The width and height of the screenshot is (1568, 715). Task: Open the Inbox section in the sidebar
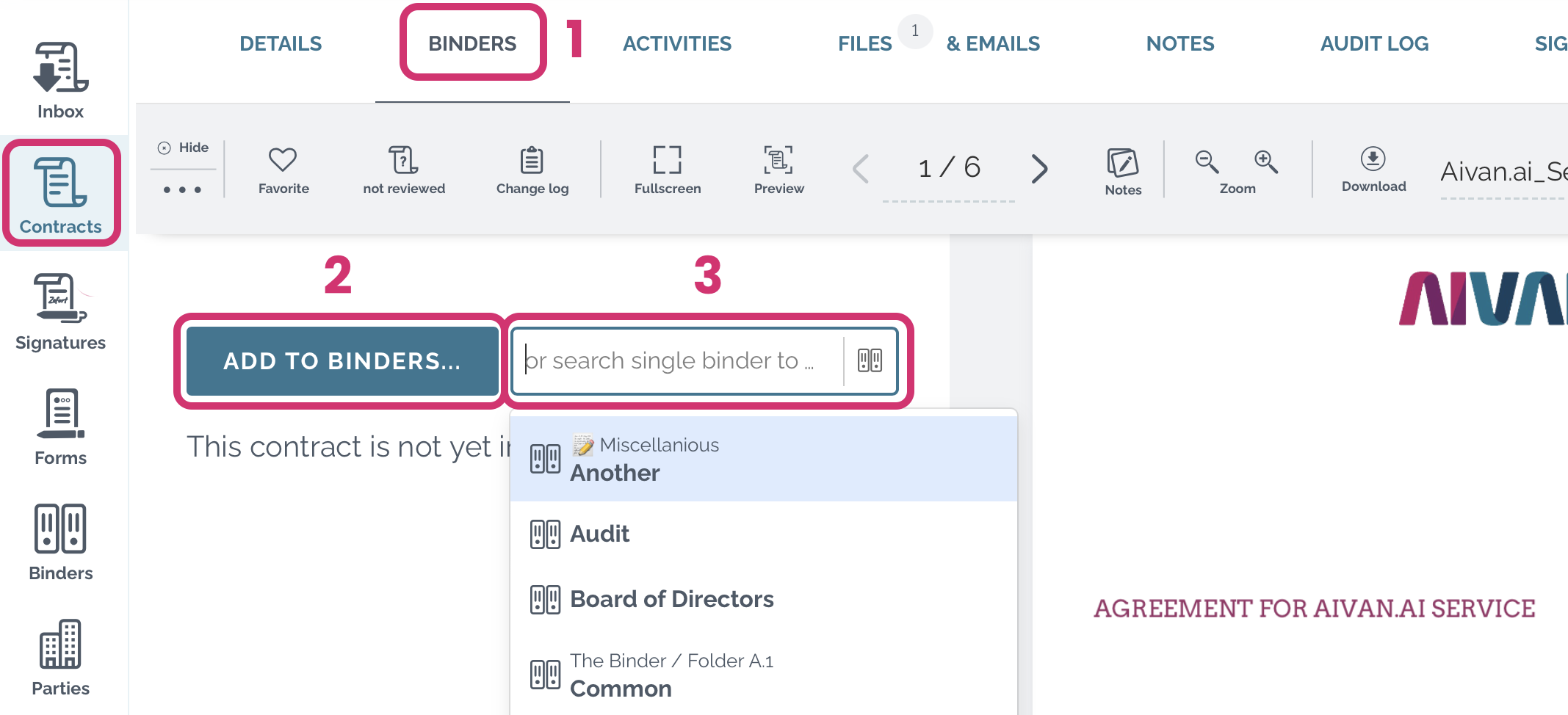coord(60,80)
